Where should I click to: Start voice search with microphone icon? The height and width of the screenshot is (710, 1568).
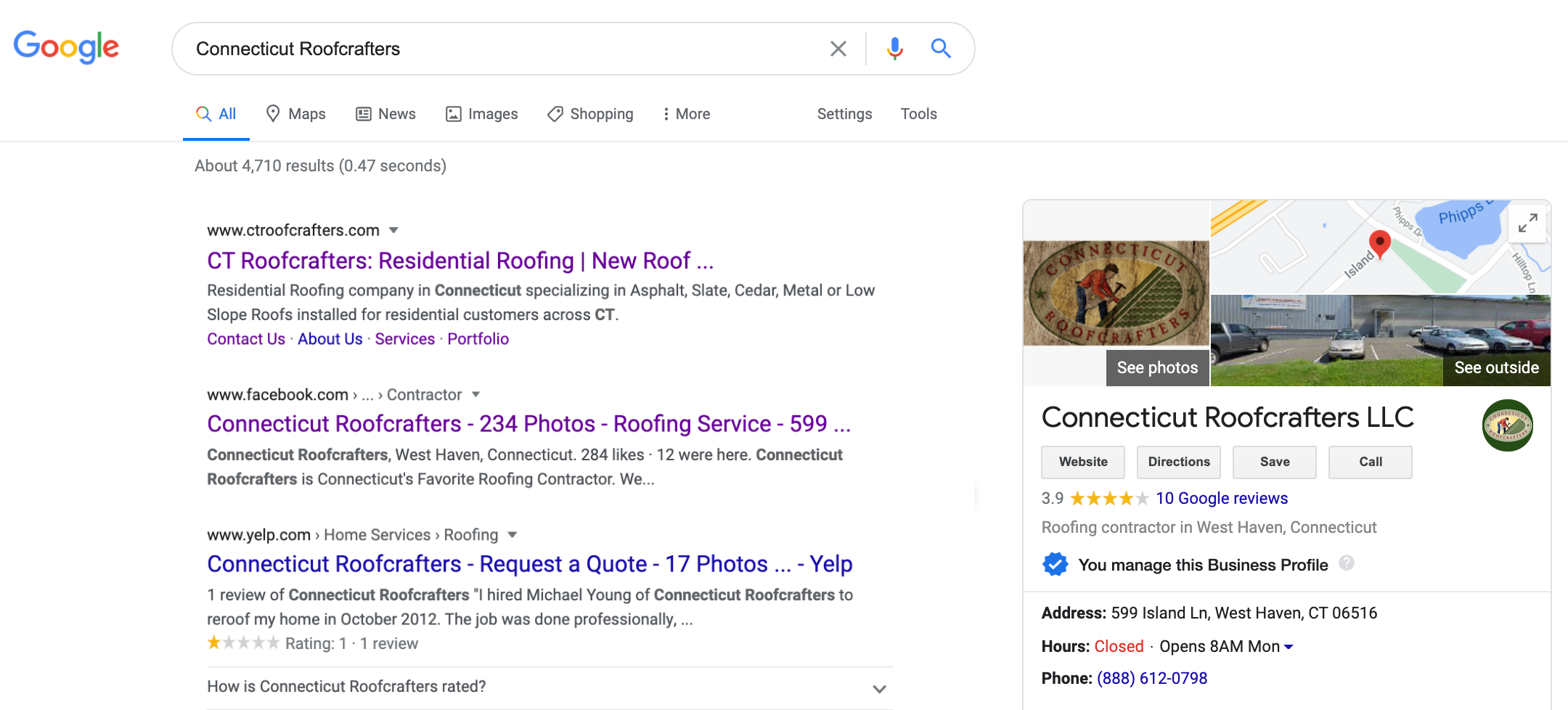coord(895,49)
